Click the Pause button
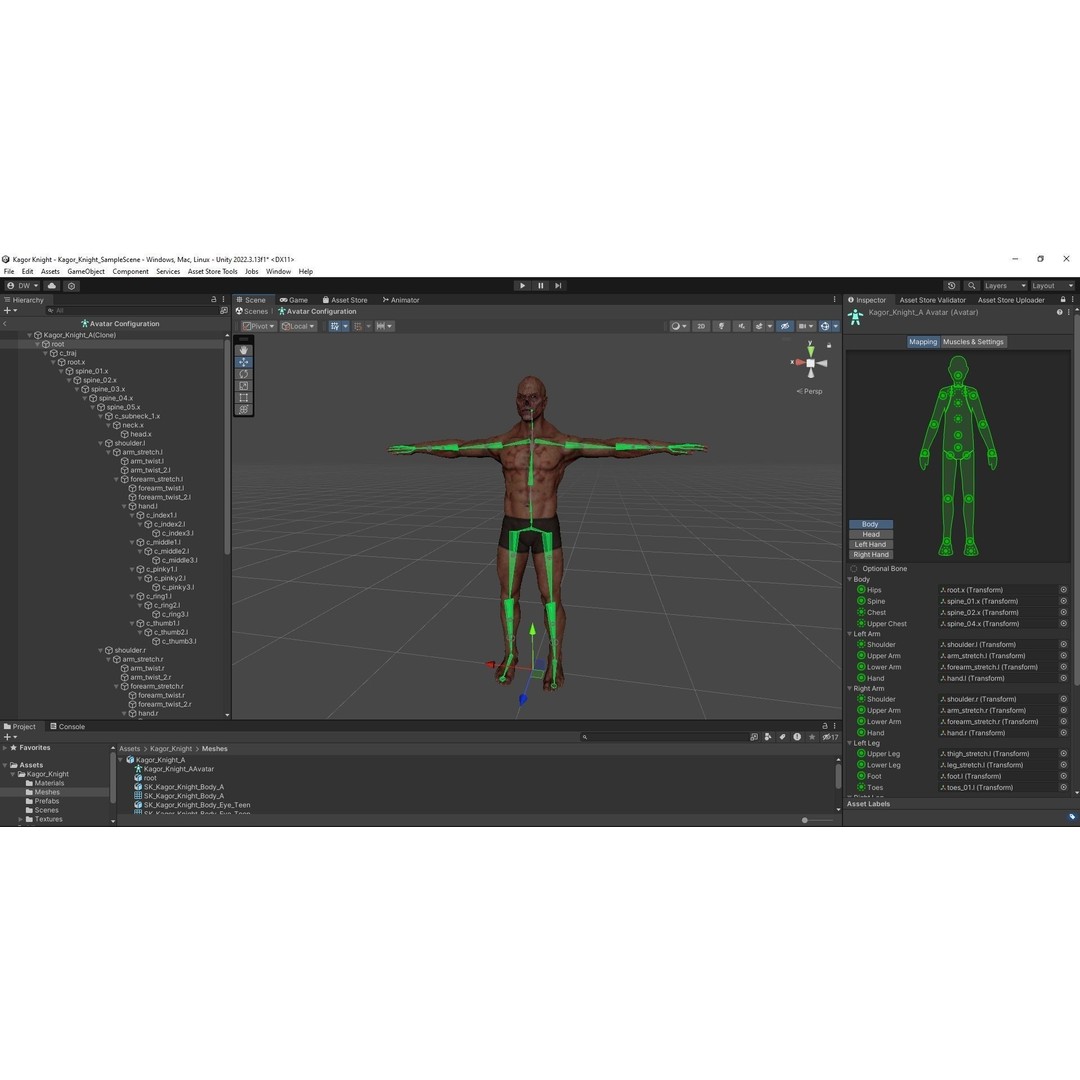Viewport: 1080px width, 1080px height. (541, 286)
